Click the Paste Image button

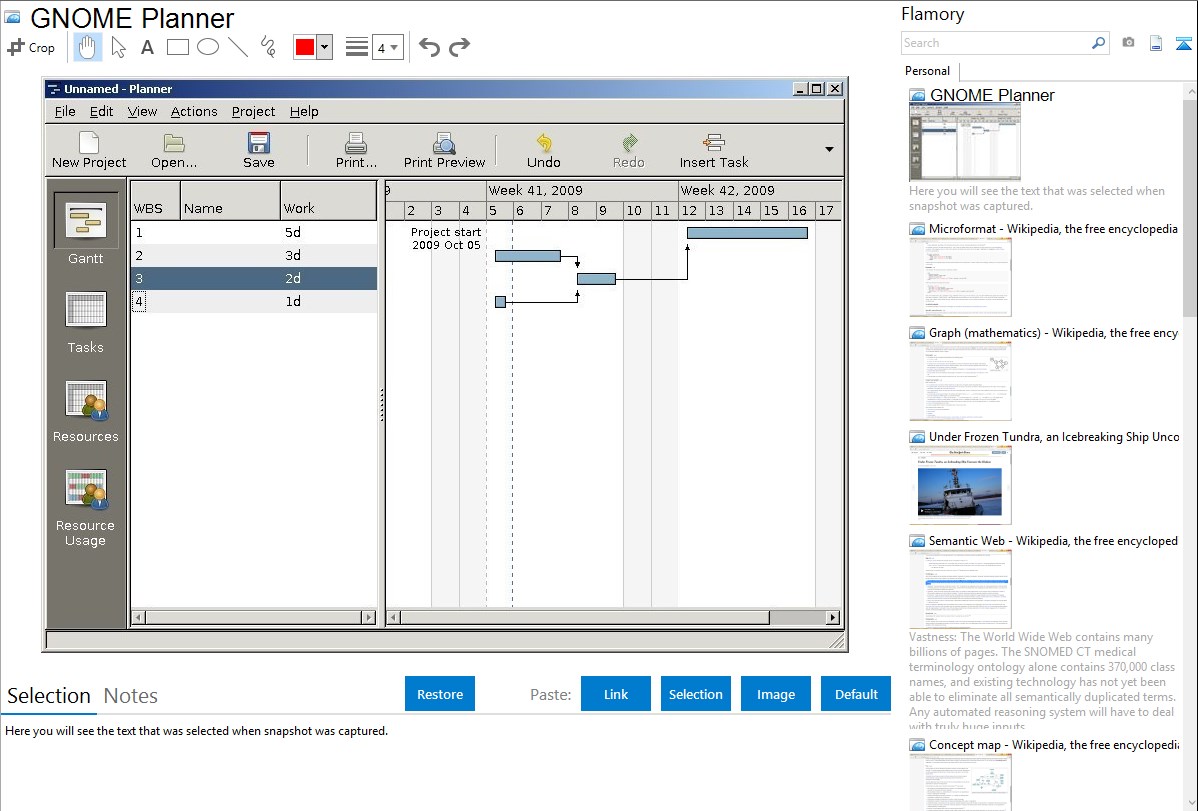pos(775,694)
